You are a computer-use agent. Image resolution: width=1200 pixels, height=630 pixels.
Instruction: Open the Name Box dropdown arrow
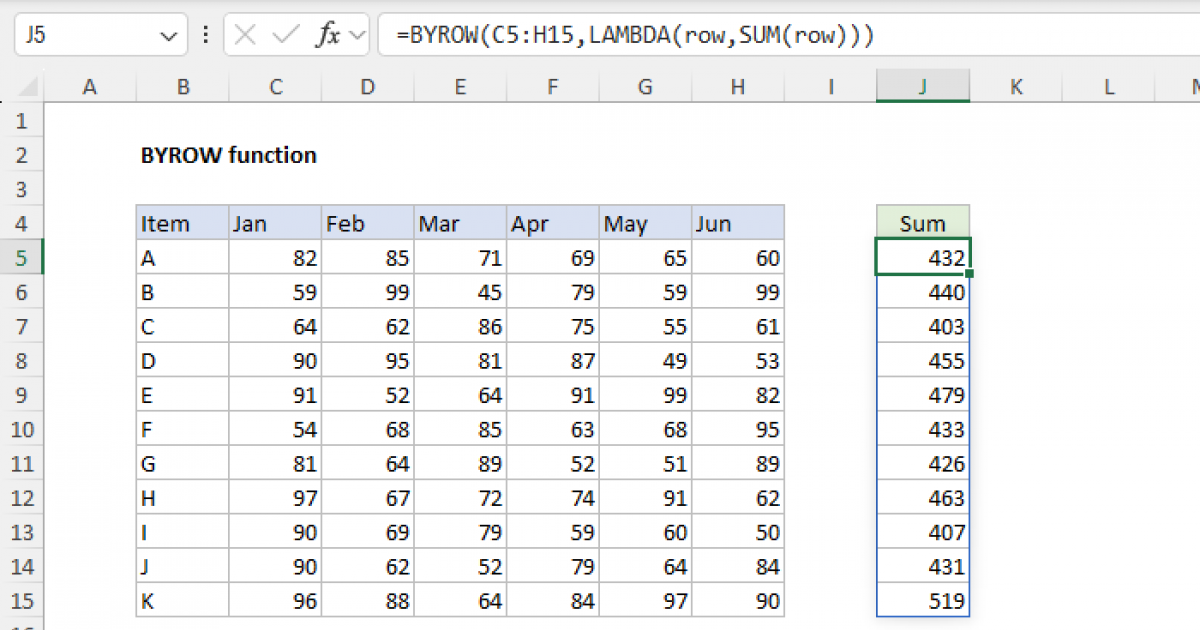[x=167, y=36]
